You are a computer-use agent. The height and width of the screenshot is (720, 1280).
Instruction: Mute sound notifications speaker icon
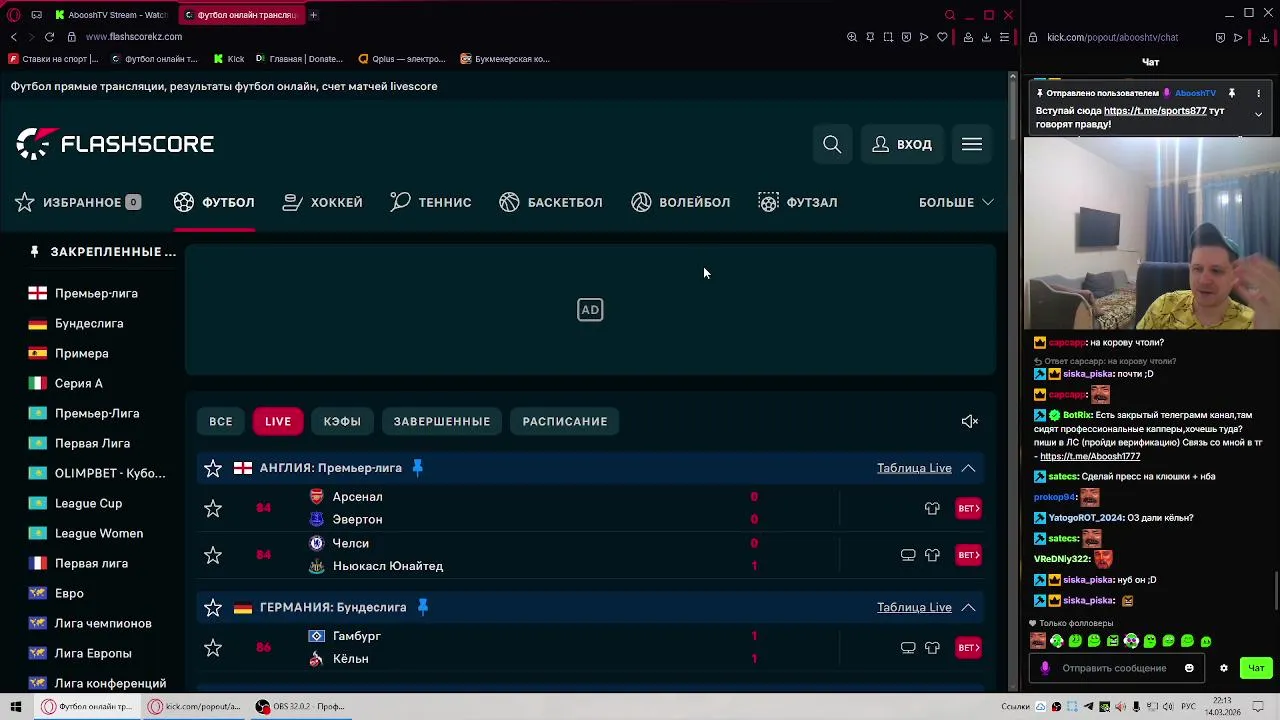coord(969,421)
